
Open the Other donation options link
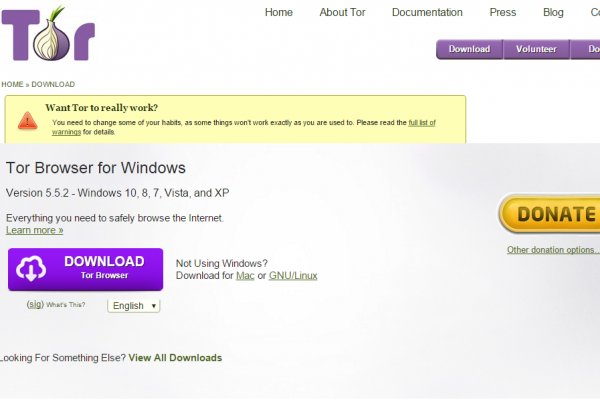pyautogui.click(x=551, y=250)
